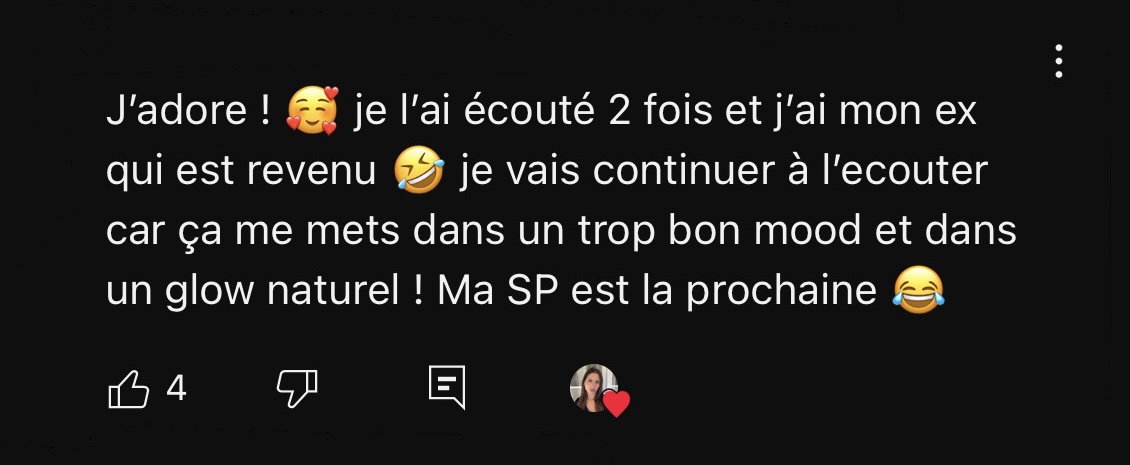This screenshot has height=465, width=1130.
Task: Click the phrase 'je vais continuer à l'ecouter'
Action: [724, 172]
